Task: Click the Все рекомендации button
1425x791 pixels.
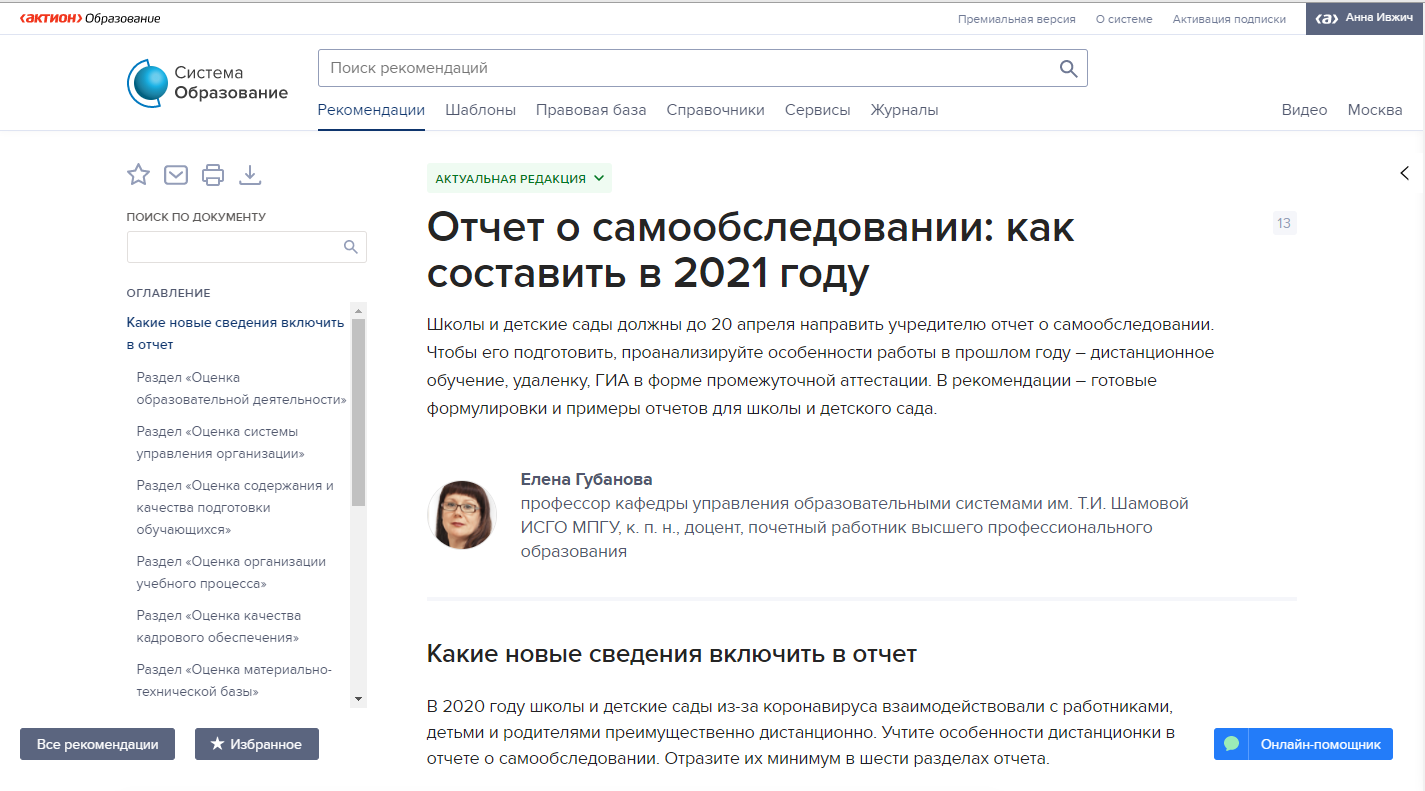Action: click(x=97, y=744)
